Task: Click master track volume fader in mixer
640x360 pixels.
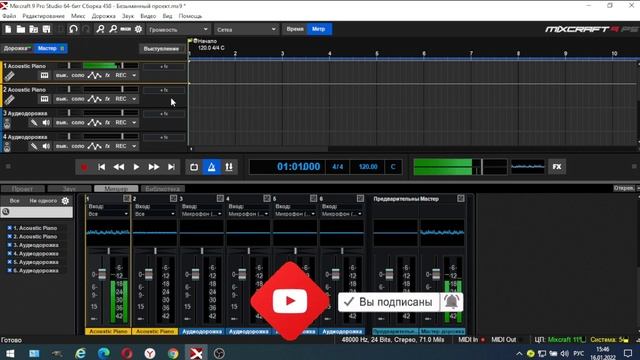Action: (x=436, y=275)
